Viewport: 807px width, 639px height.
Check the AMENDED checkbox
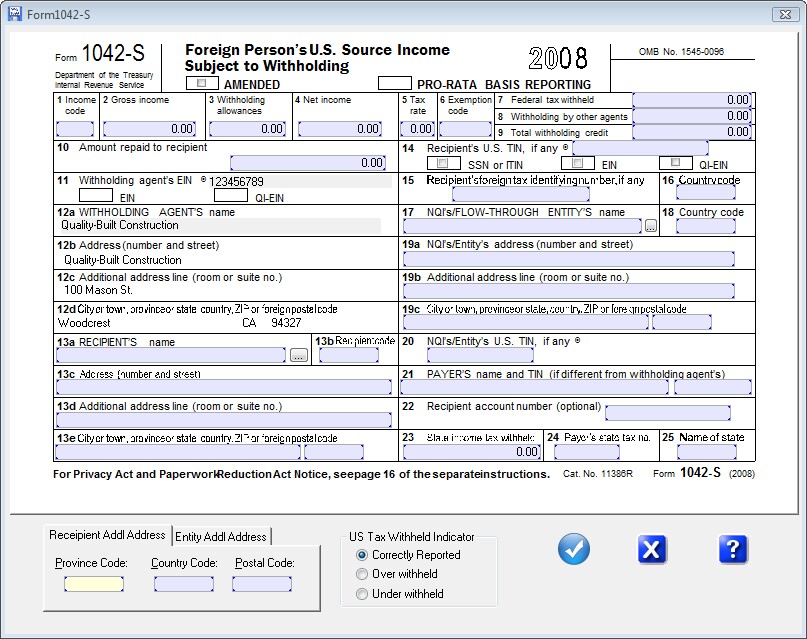point(202,83)
